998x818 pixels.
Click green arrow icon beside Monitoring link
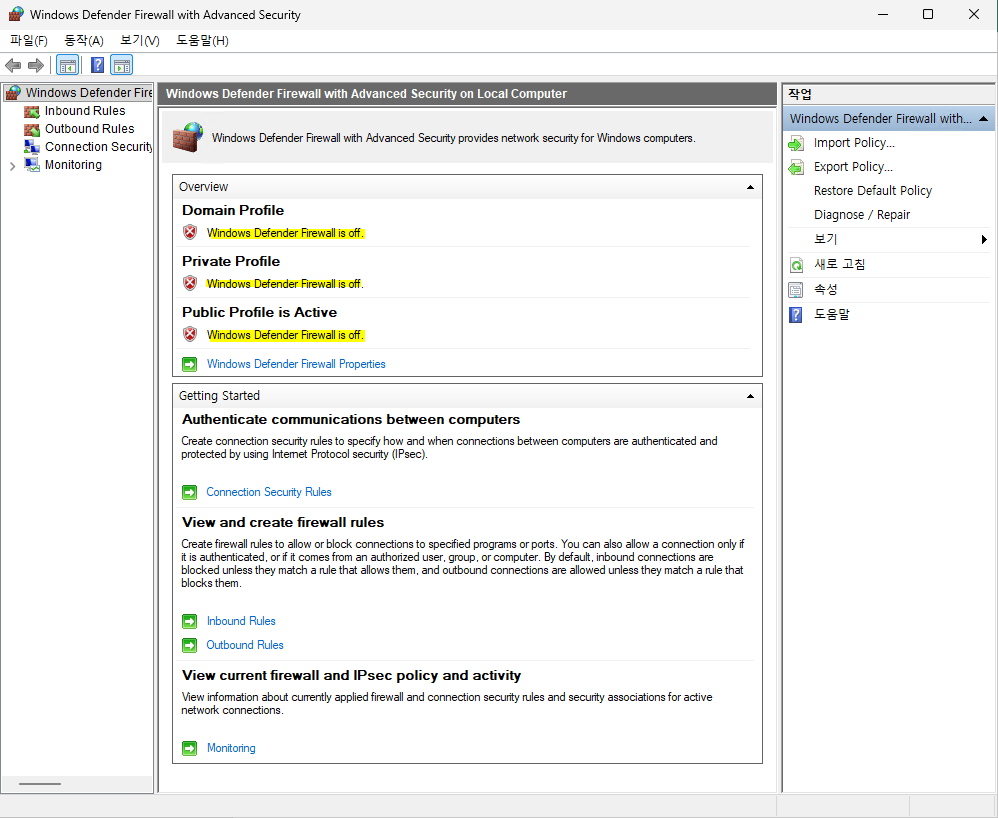(190, 749)
